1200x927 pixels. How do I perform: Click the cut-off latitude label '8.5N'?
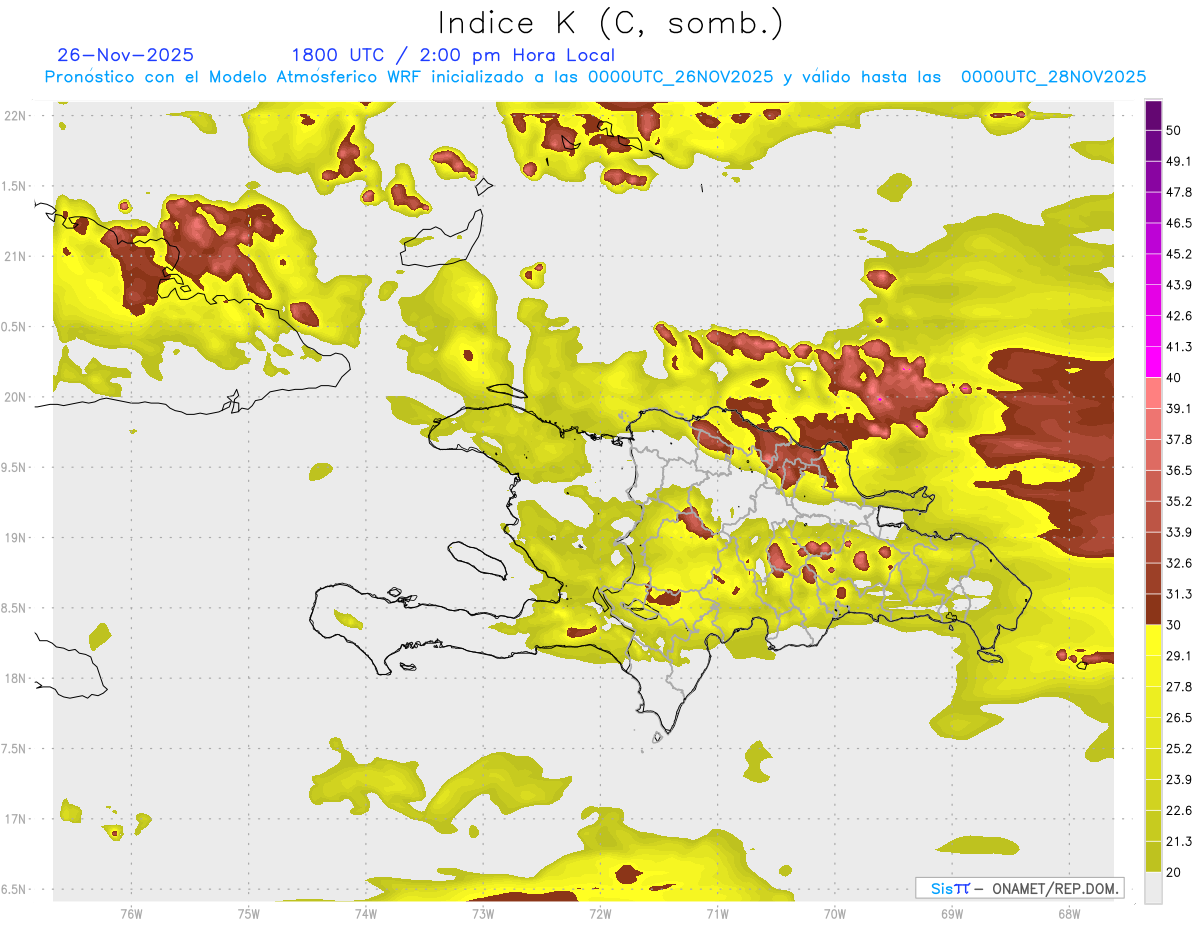(x=14, y=608)
